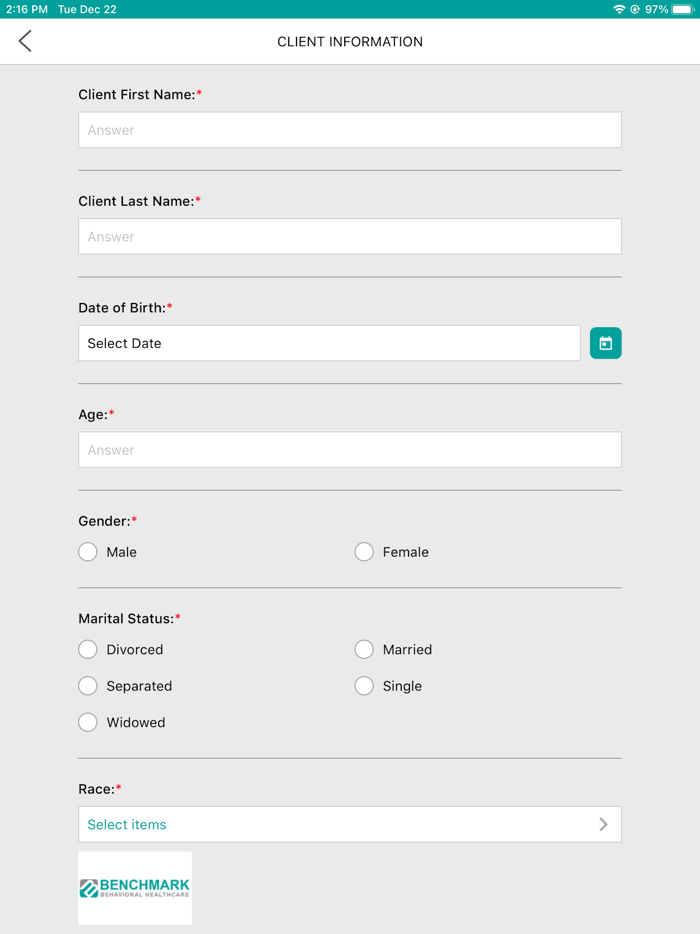This screenshot has height=934, width=700.
Task: Click the teal calendar button beside Select Date
Action: [605, 342]
